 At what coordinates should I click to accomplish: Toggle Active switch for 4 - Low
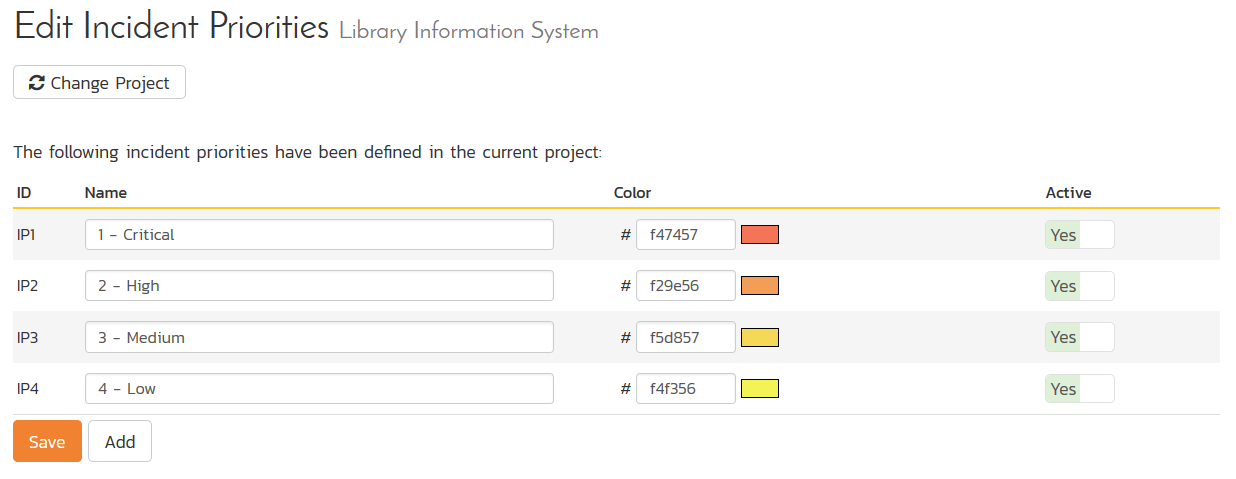(1079, 389)
